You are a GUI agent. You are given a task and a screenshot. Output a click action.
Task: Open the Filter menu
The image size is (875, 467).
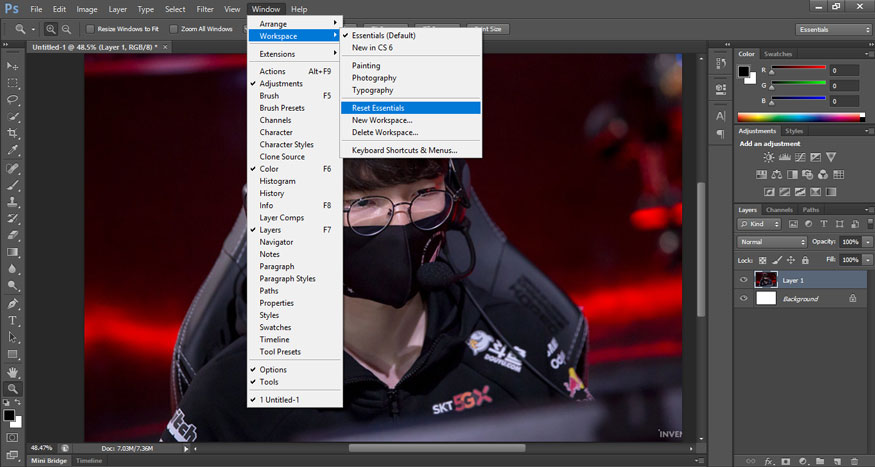(205, 9)
